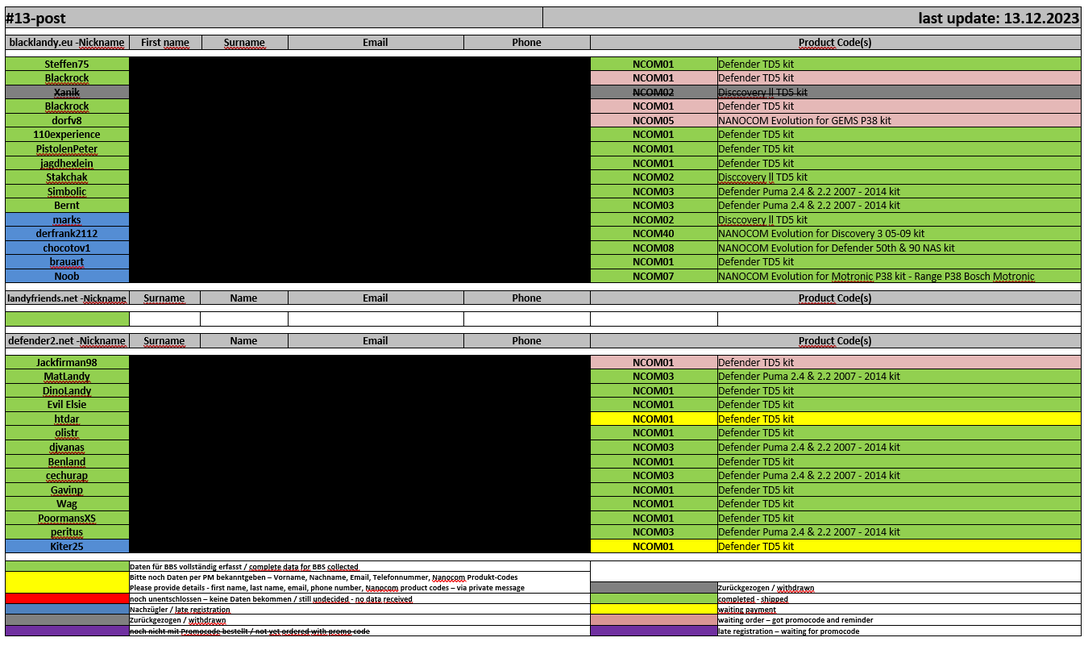Select the yellow 'Defender TD5 kit' in Kiter25 row
The image size is (1084, 650).
(899, 546)
